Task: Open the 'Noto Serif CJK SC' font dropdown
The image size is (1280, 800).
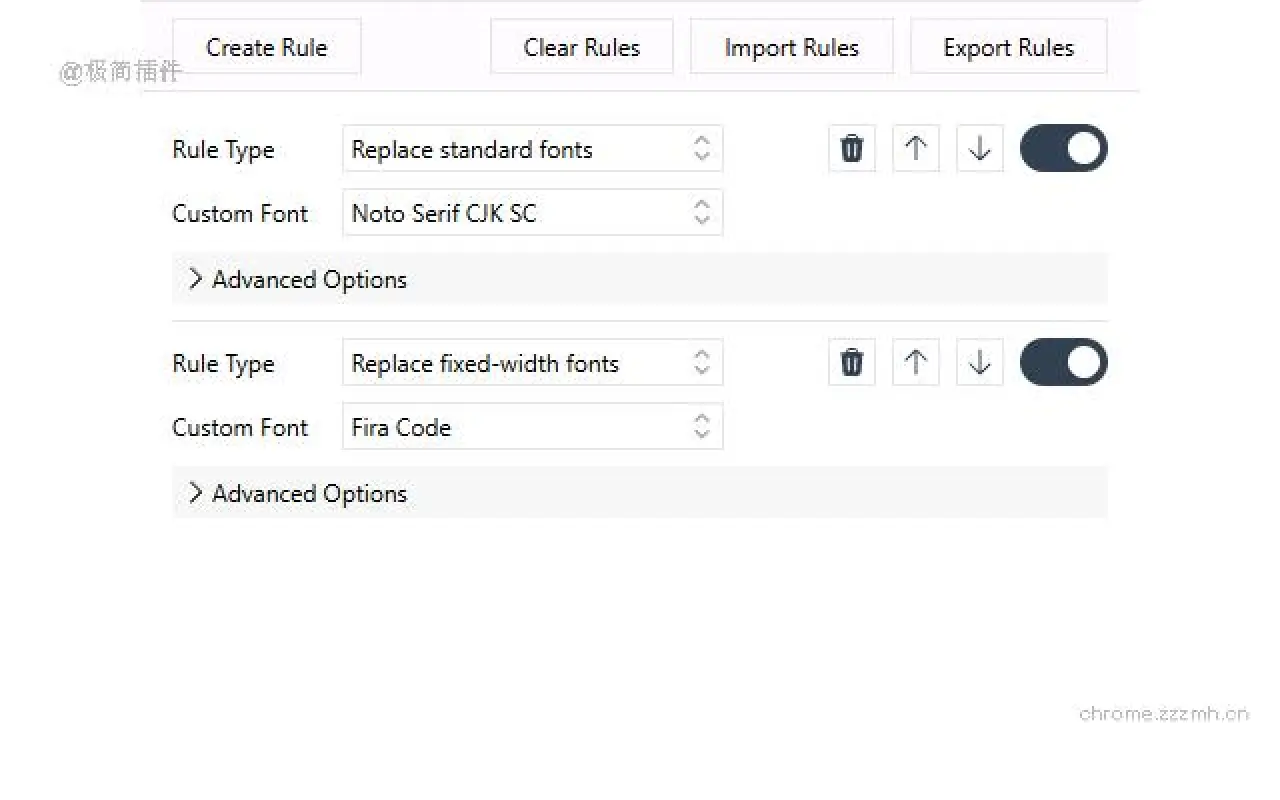Action: coord(532,213)
